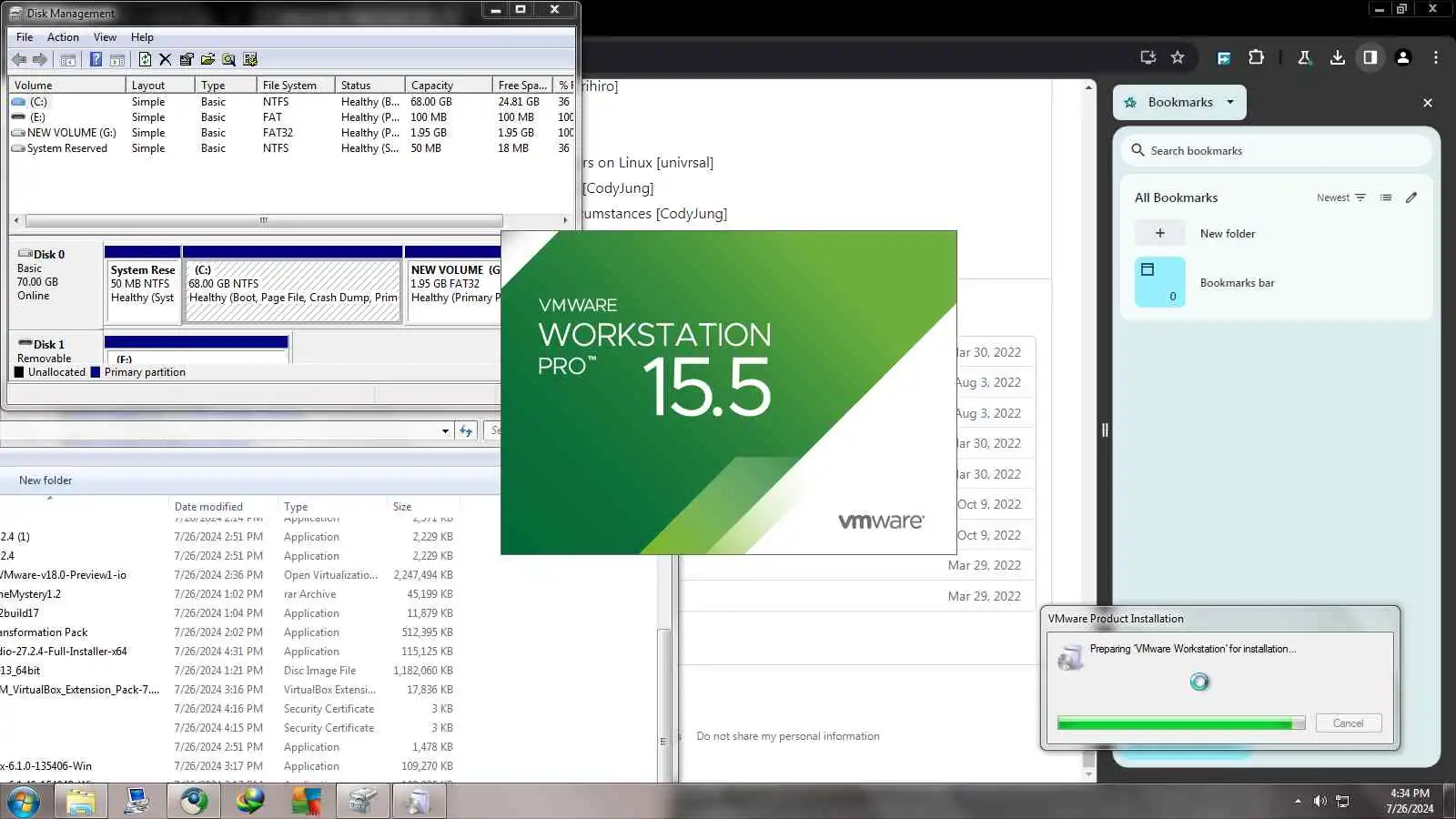Click the Internet Download Manager taskbar icon
The image size is (1456, 819).
249,802
